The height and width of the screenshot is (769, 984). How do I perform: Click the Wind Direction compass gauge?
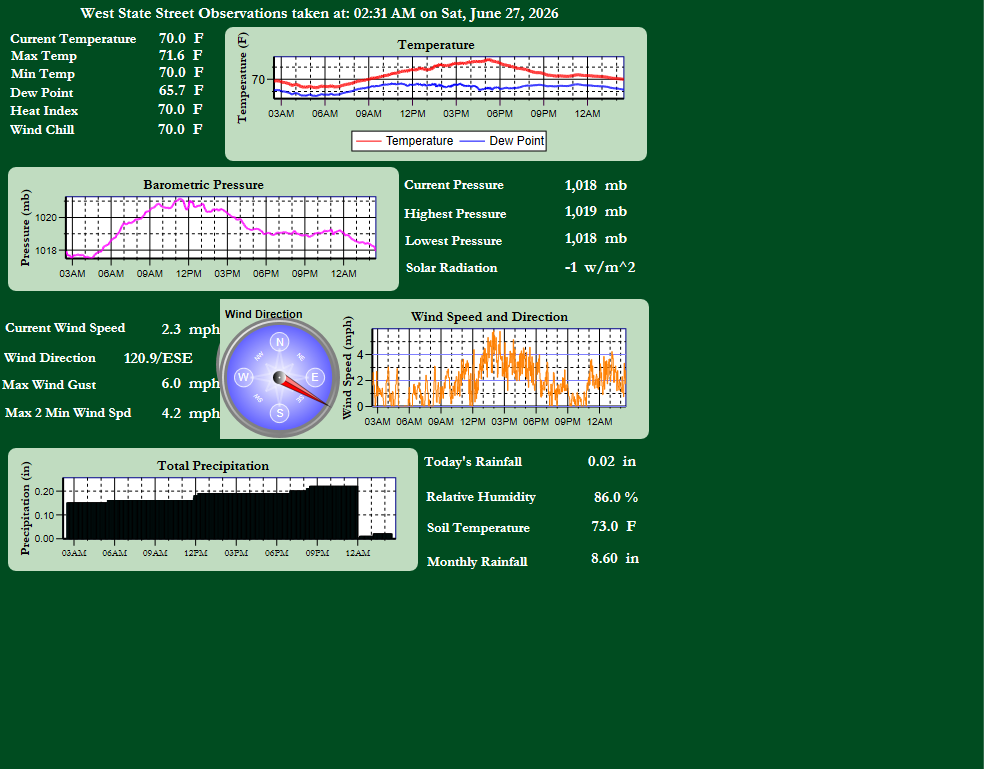[279, 377]
